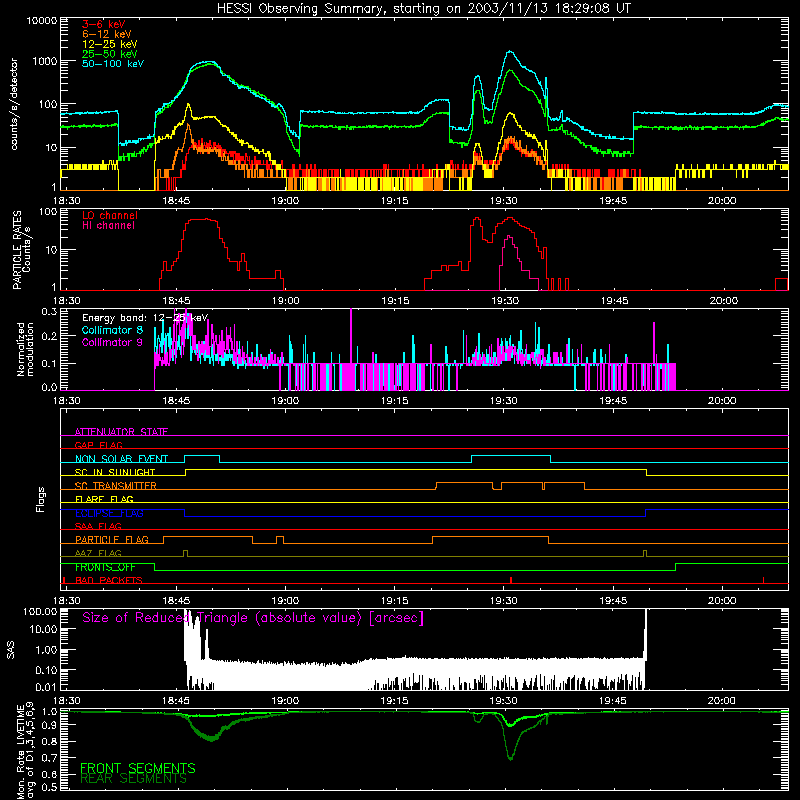This screenshot has width=800, height=800.
Task: Click the AAZ FLAG label
Action: coord(98,553)
